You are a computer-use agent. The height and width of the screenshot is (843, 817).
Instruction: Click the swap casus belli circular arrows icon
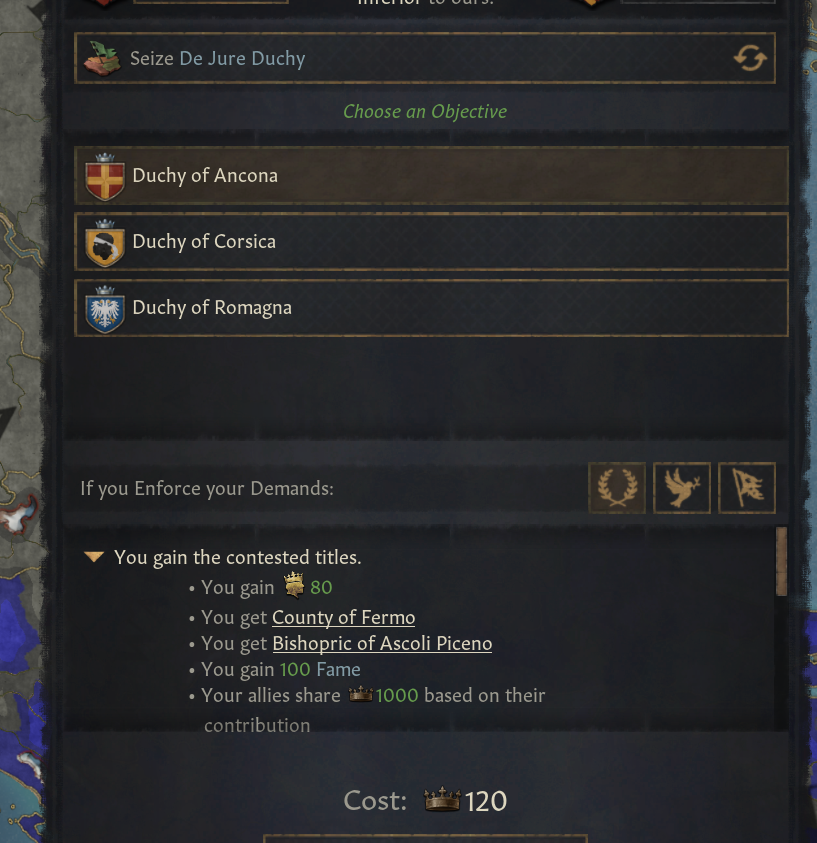(x=750, y=58)
